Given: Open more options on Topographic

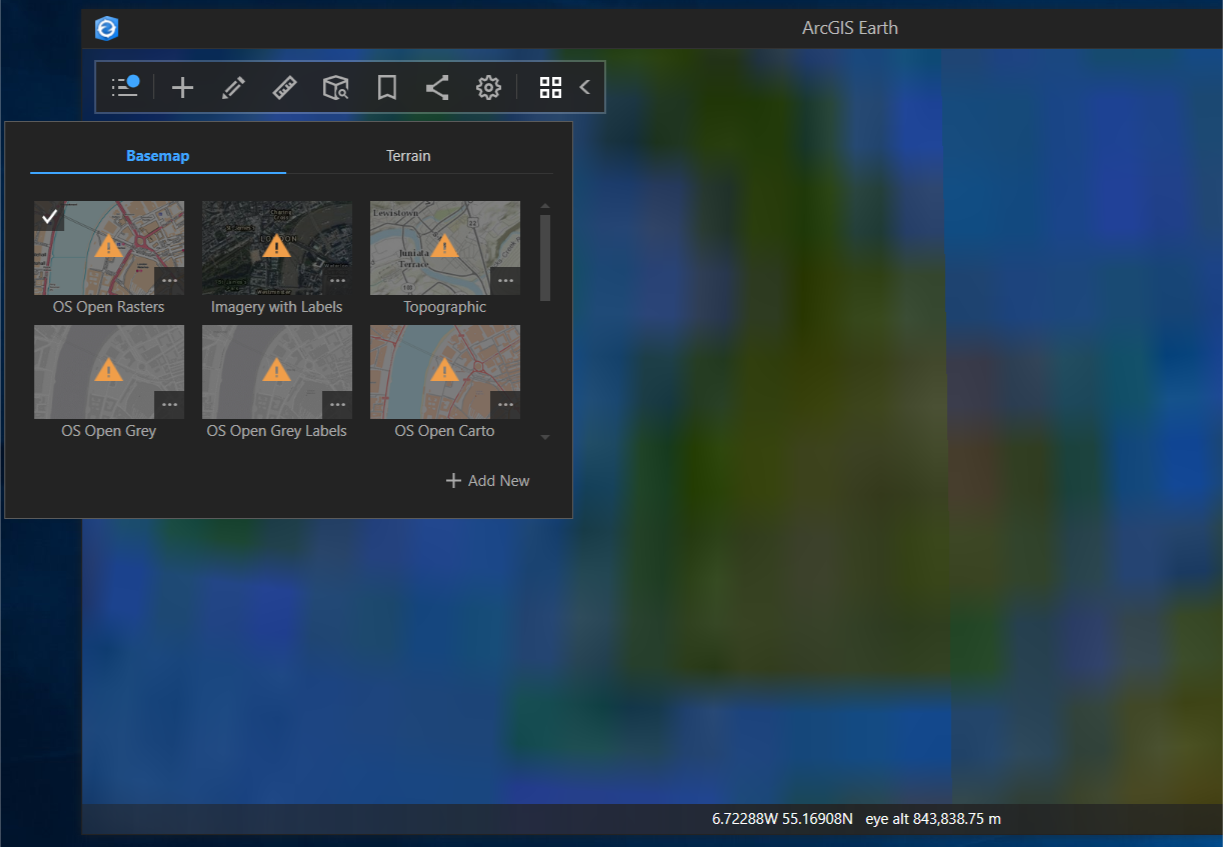Looking at the screenshot, I should pos(506,281).
